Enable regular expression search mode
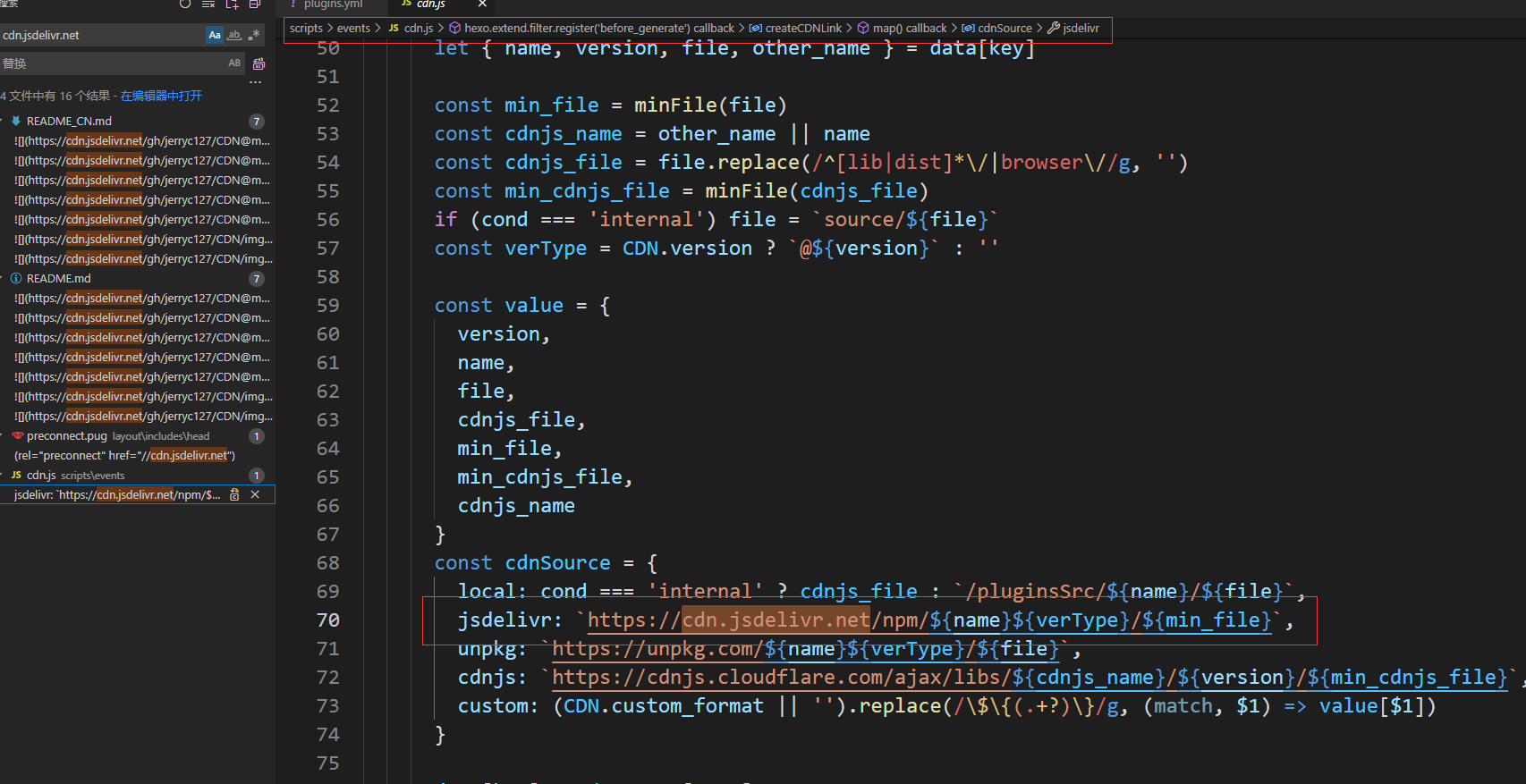The width and height of the screenshot is (1526, 784). pyautogui.click(x=254, y=35)
